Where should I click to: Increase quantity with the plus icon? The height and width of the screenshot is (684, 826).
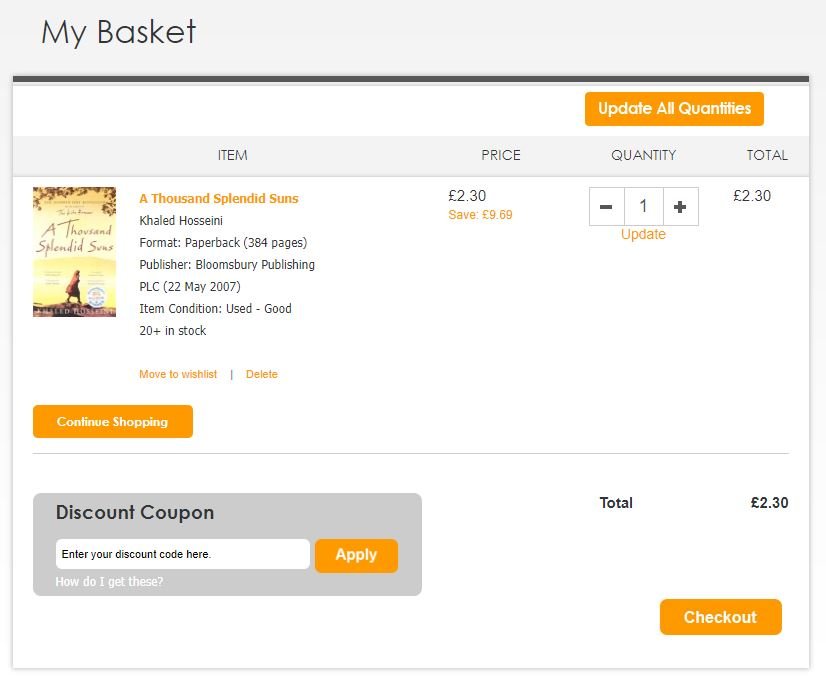pyautogui.click(x=680, y=207)
